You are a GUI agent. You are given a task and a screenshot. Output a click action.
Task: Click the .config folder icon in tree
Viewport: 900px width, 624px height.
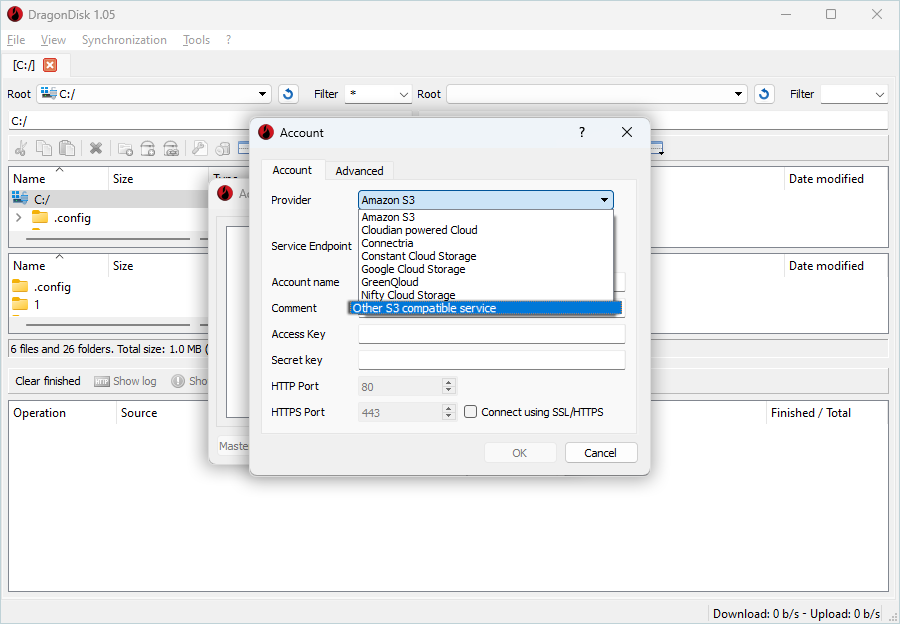click(x=40, y=218)
